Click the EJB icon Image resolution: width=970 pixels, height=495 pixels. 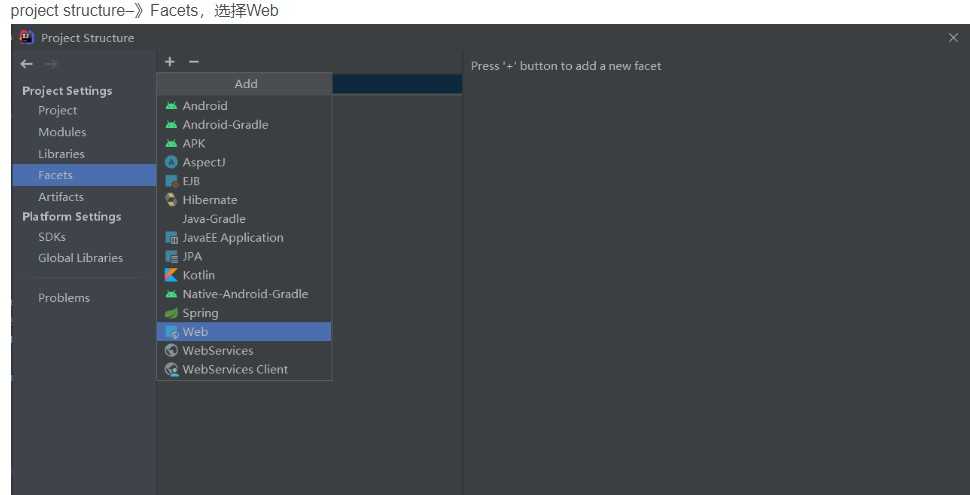pyautogui.click(x=171, y=181)
